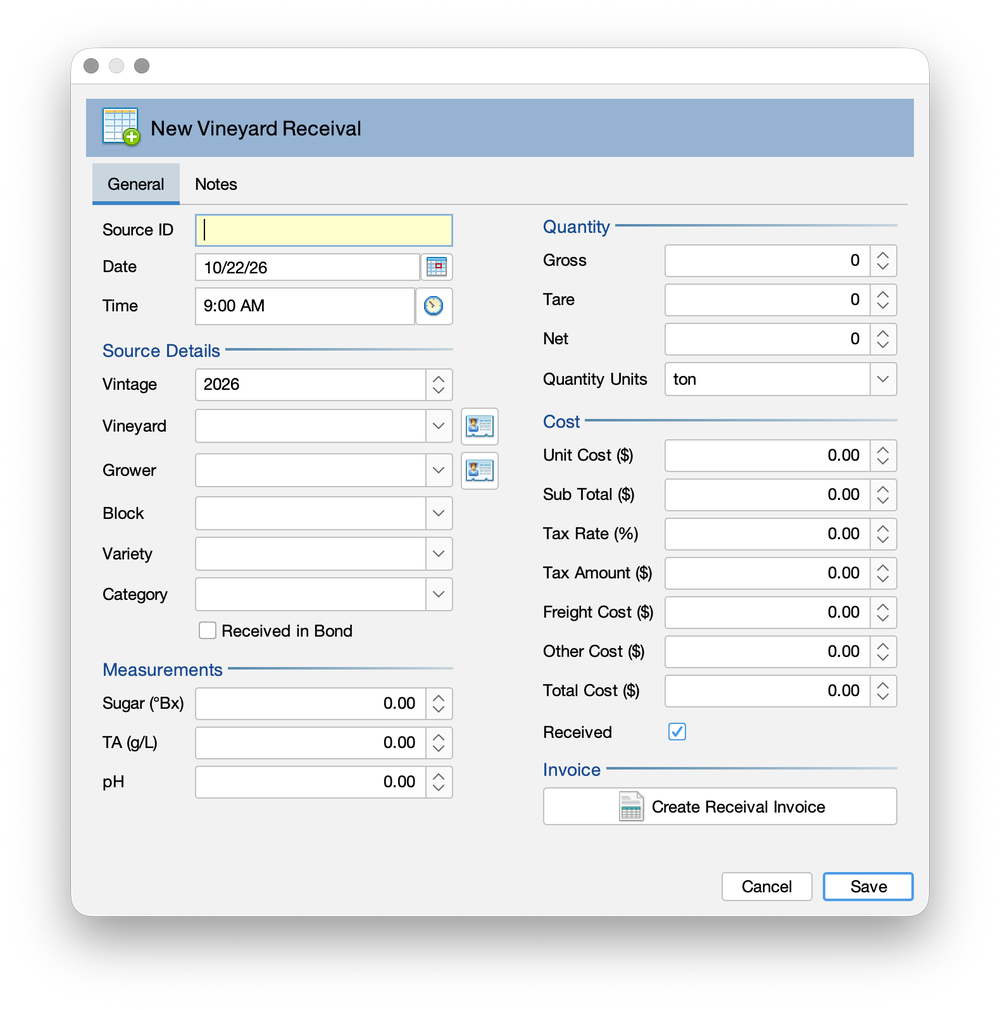Click the Sub Total stepper
This screenshot has height=1010, width=1000.
[883, 495]
